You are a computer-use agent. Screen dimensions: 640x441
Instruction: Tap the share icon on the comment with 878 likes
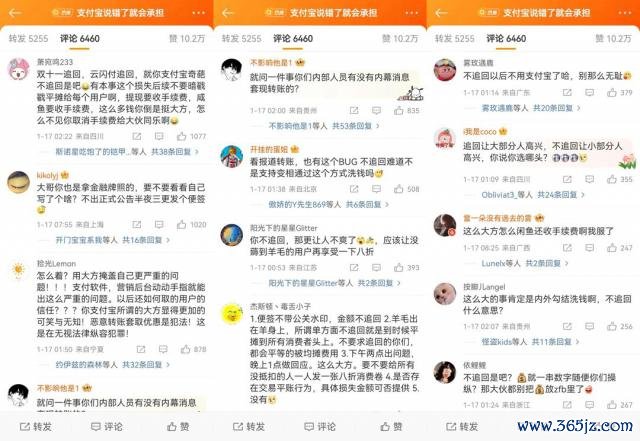click(141, 349)
